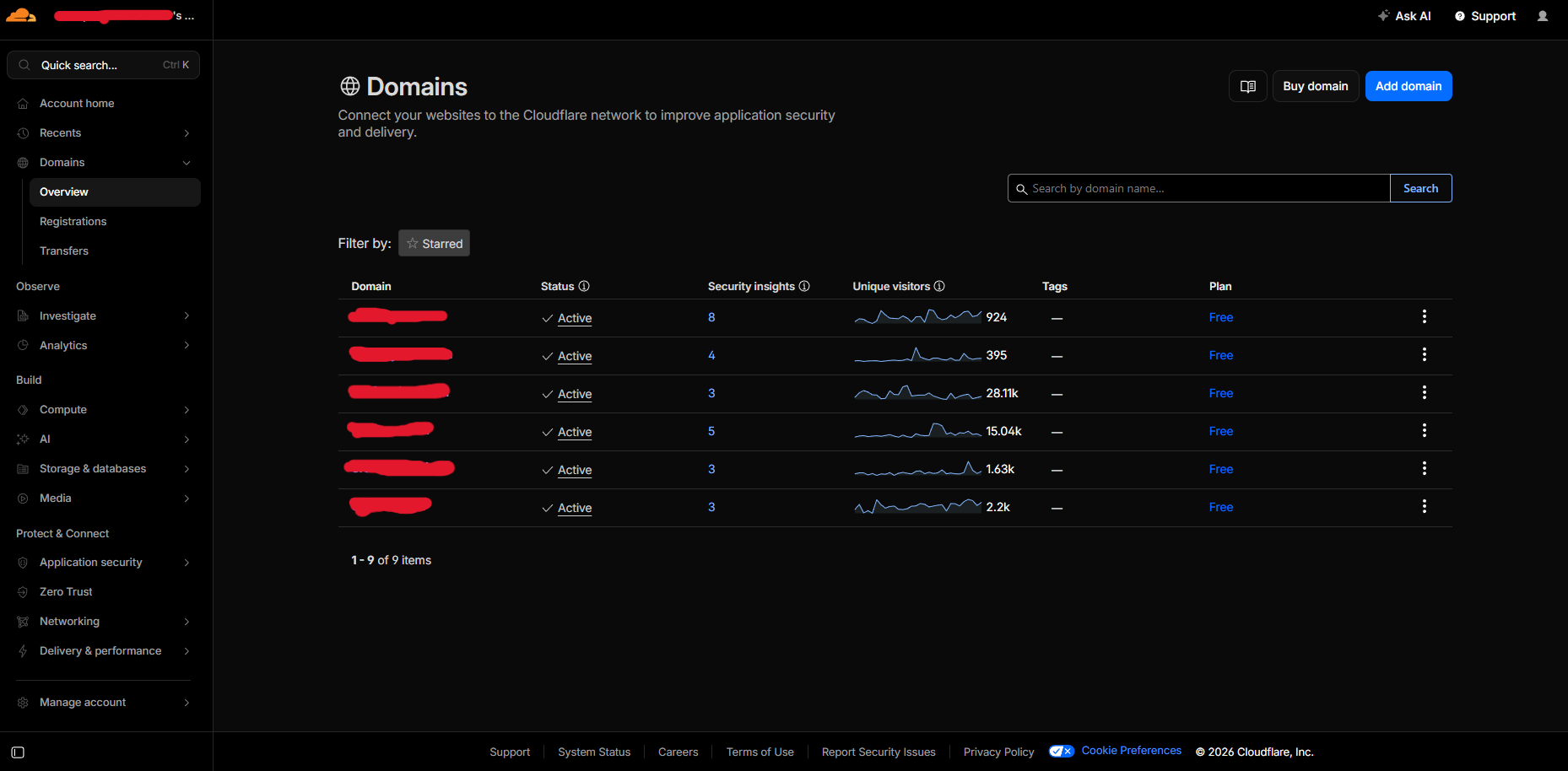
Task: Click the Search button for domains
Action: coord(1421,188)
